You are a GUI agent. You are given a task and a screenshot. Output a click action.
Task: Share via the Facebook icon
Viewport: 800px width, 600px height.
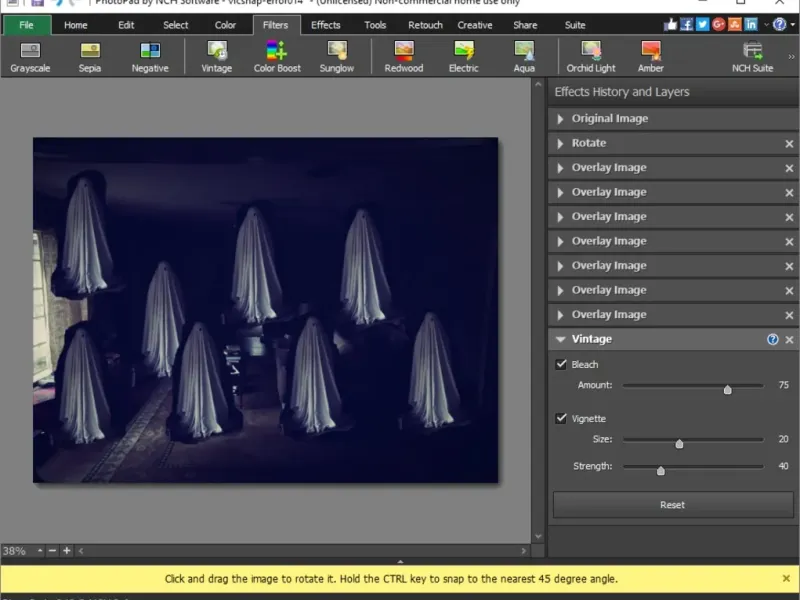687,24
